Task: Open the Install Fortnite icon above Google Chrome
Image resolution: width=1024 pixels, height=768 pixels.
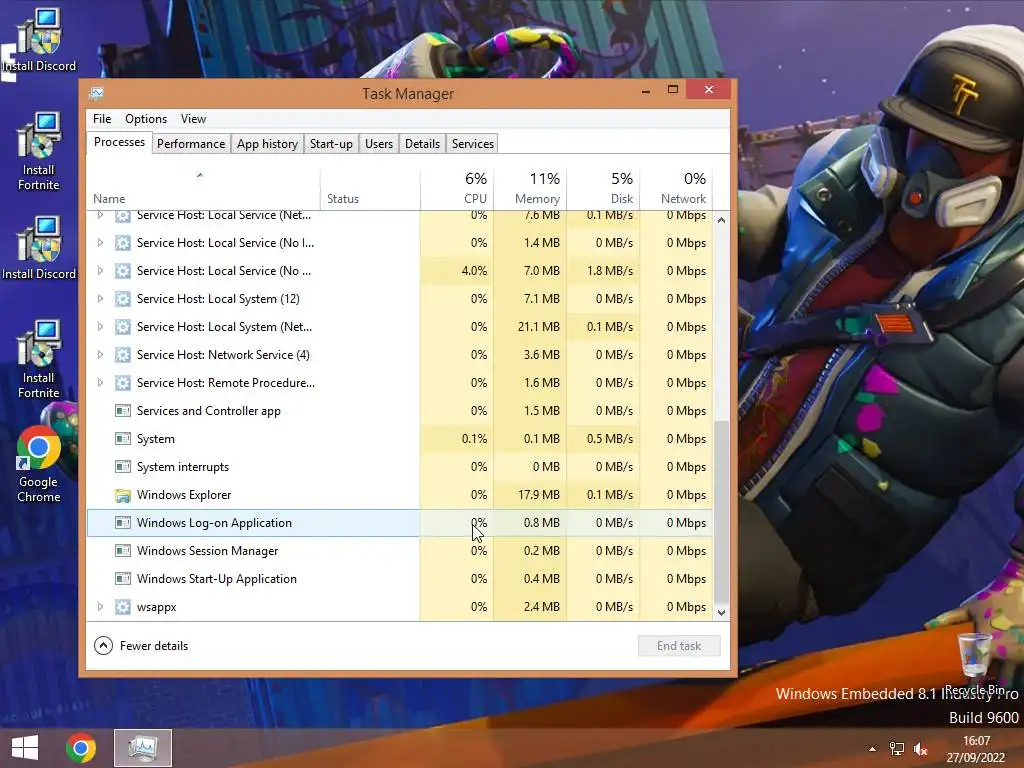Action: click(39, 359)
